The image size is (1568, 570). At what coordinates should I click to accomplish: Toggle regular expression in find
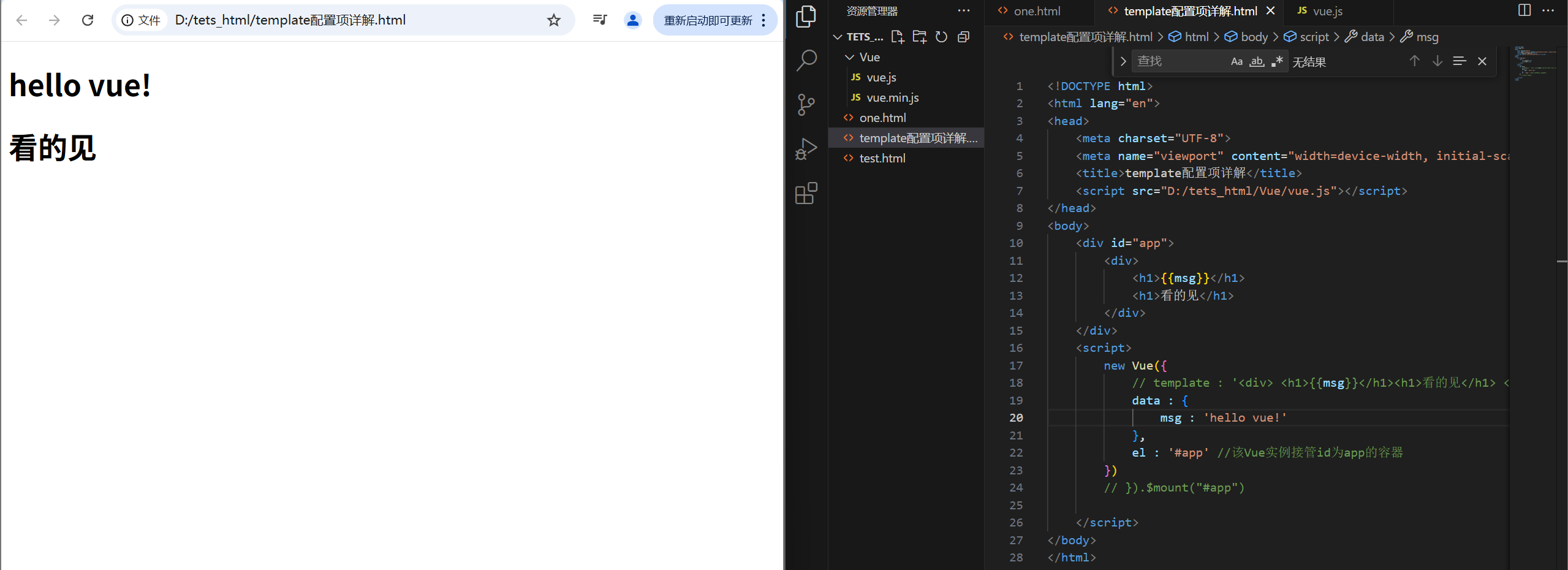1277,61
